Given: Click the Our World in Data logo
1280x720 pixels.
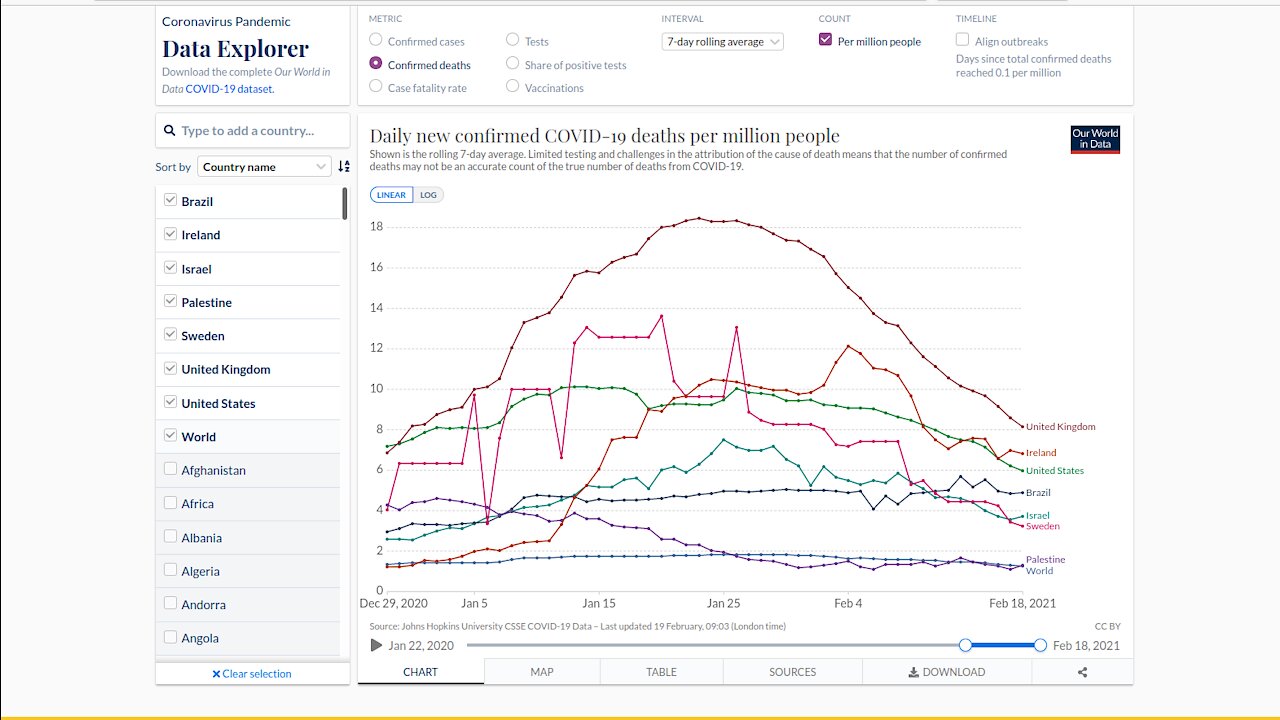Looking at the screenshot, I should 1095,139.
